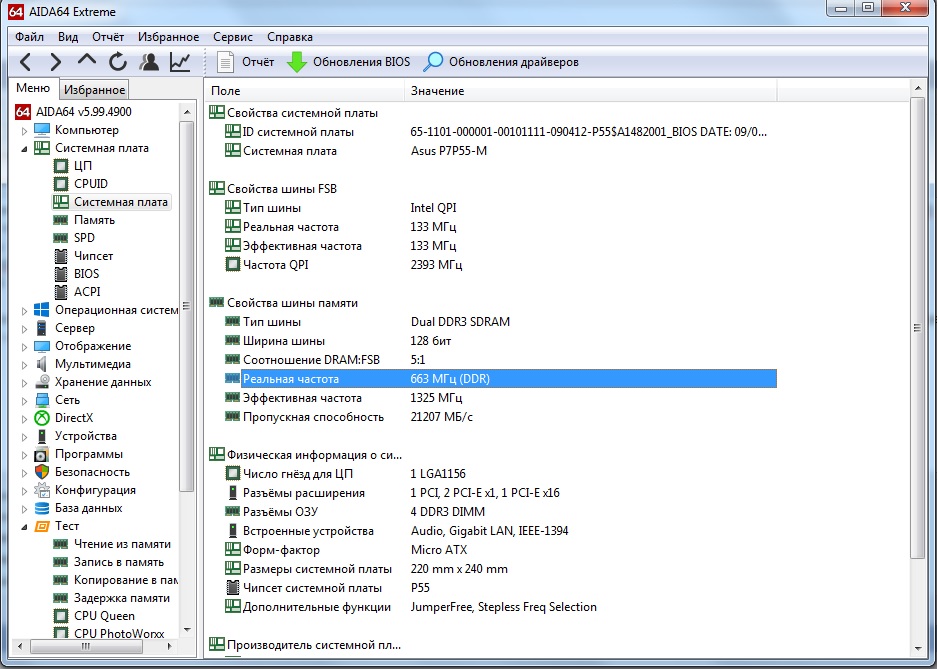The height and width of the screenshot is (669, 937).
Task: Open the graph chart toolbar icon
Action: click(x=180, y=62)
